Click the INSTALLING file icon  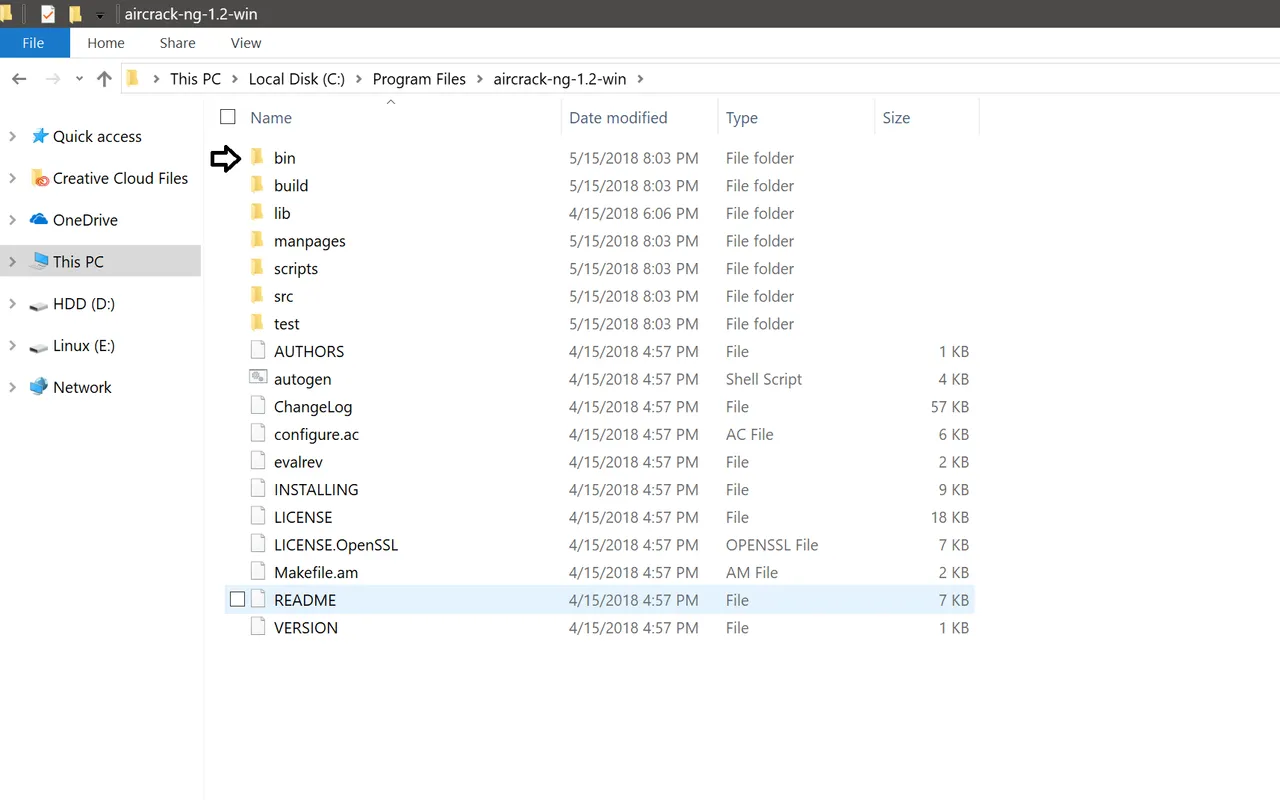258,489
